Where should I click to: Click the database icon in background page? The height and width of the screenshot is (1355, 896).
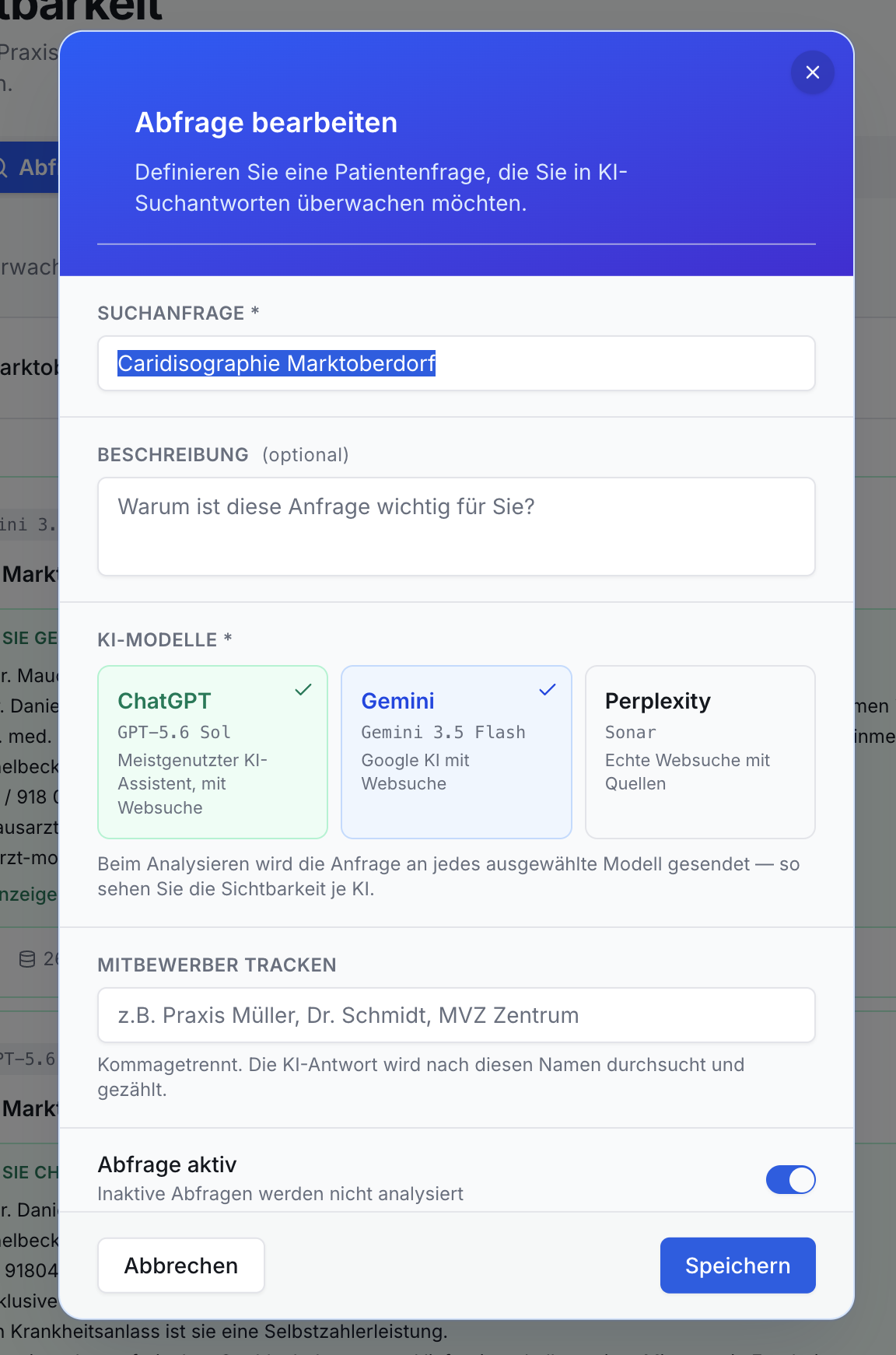pyautogui.click(x=27, y=959)
